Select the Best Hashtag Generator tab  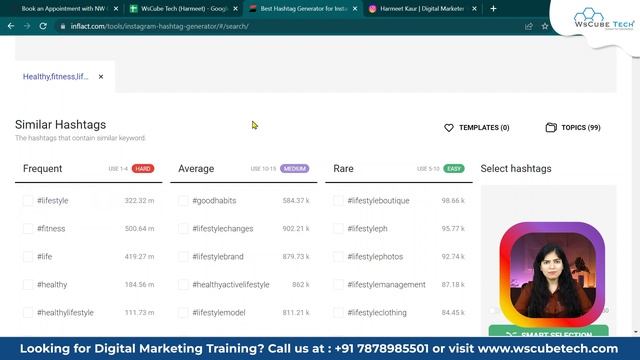302,9
